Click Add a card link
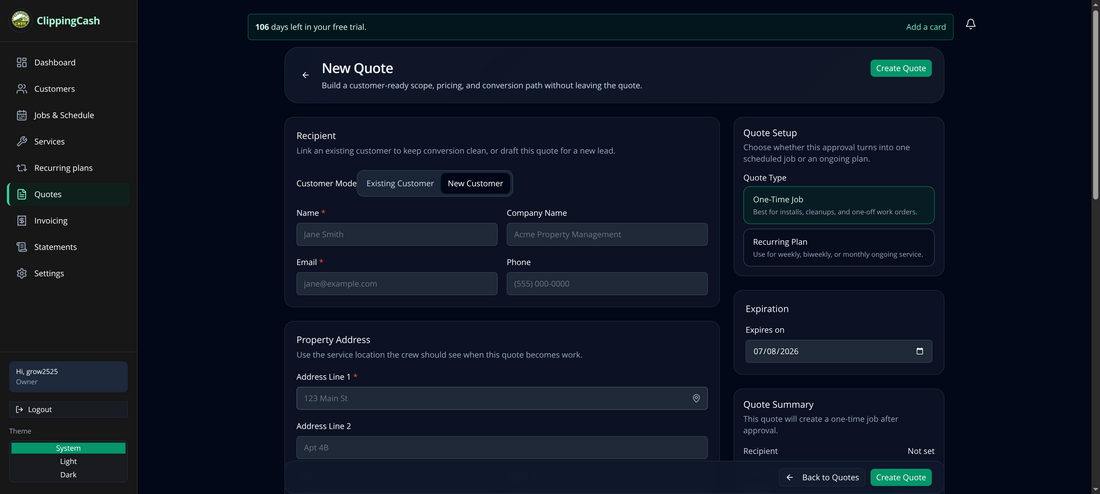 tap(925, 27)
